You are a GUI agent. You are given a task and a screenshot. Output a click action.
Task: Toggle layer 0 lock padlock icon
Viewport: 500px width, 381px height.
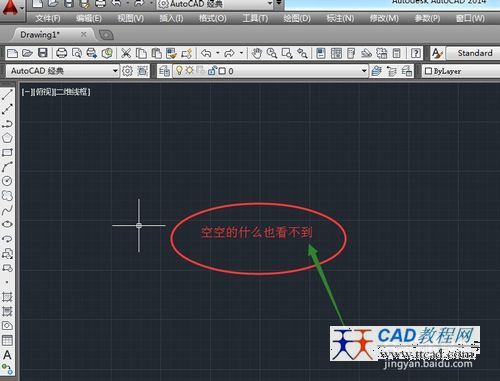pyautogui.click(x=212, y=71)
